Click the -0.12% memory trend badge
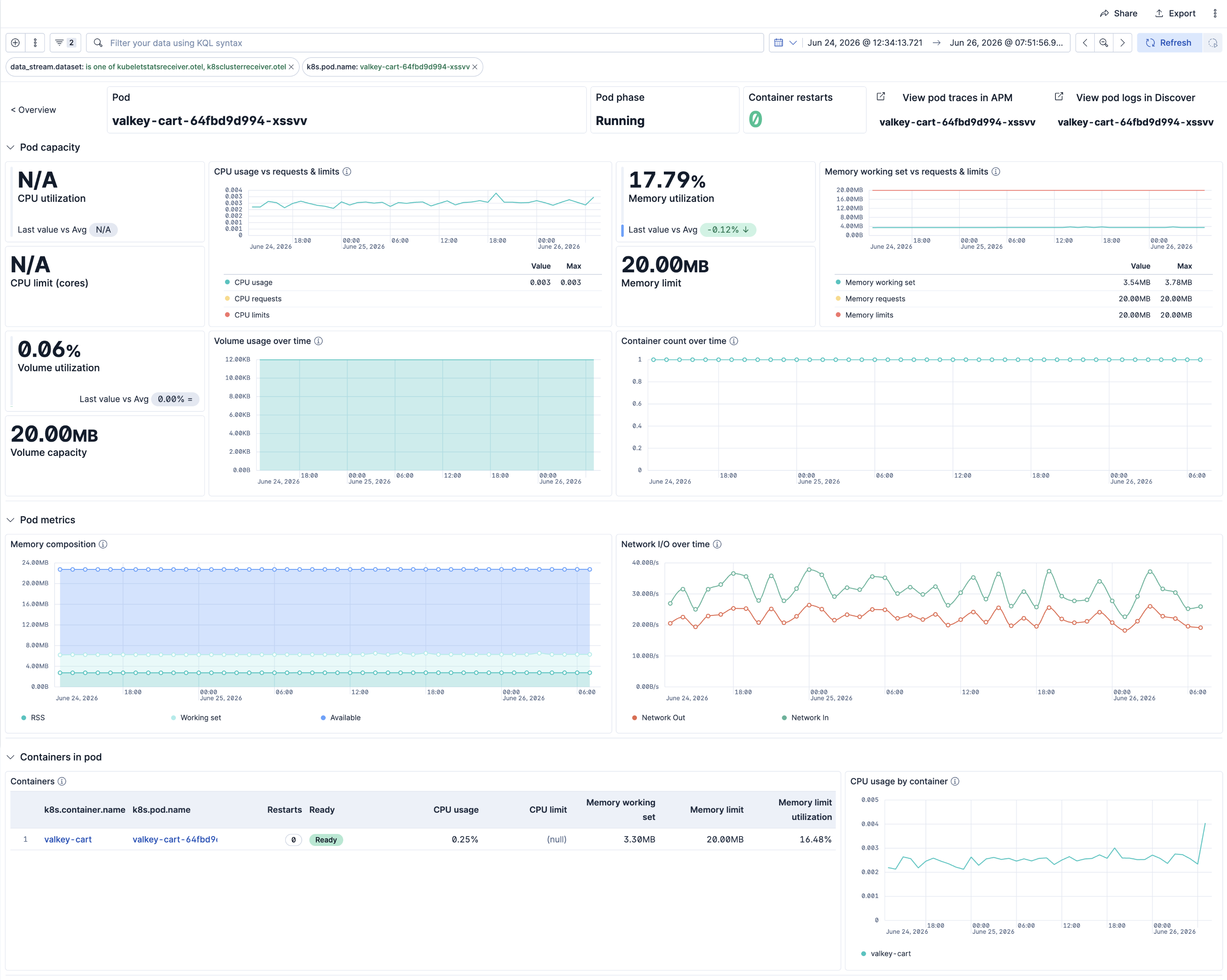 tap(728, 229)
